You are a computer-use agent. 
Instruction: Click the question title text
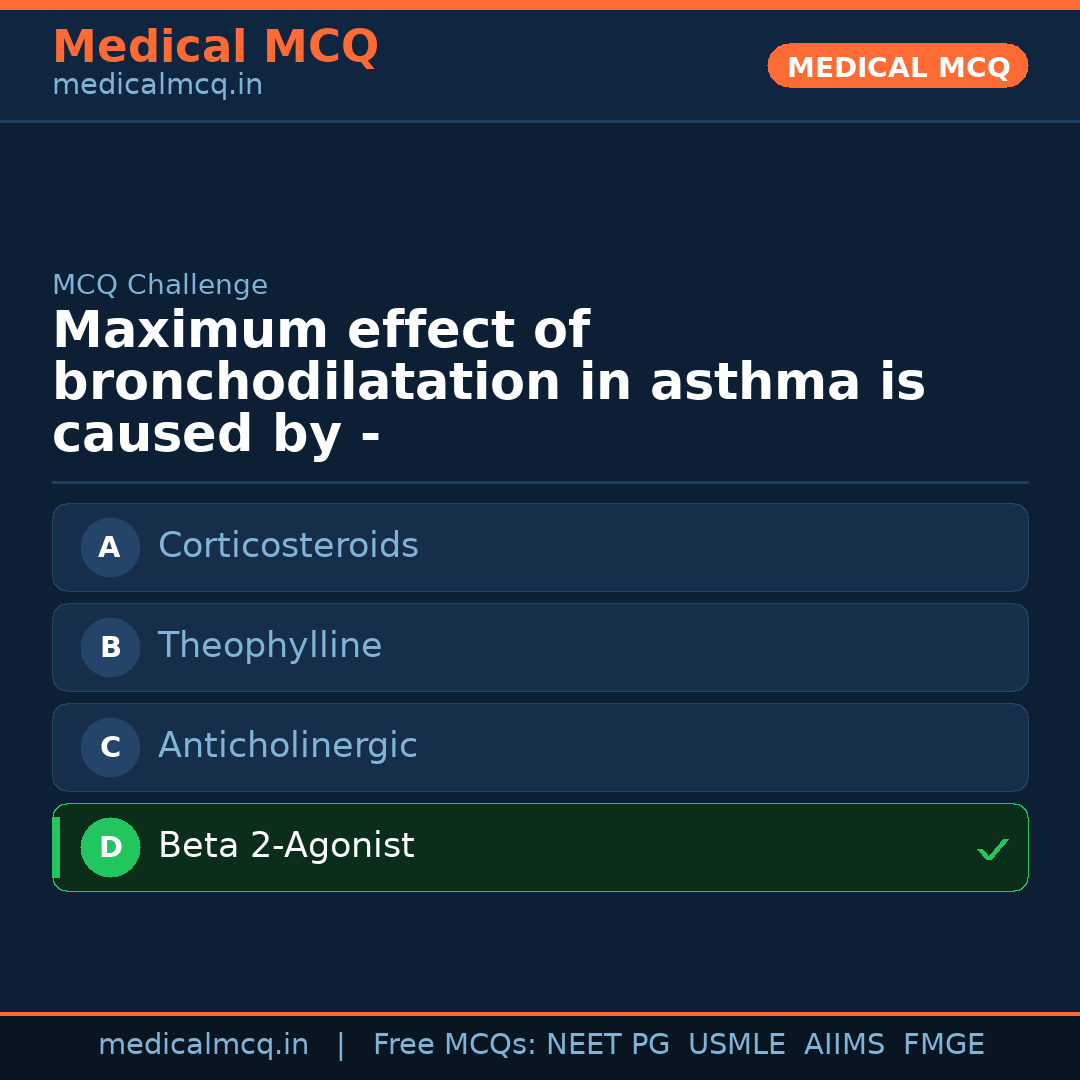pos(489,381)
